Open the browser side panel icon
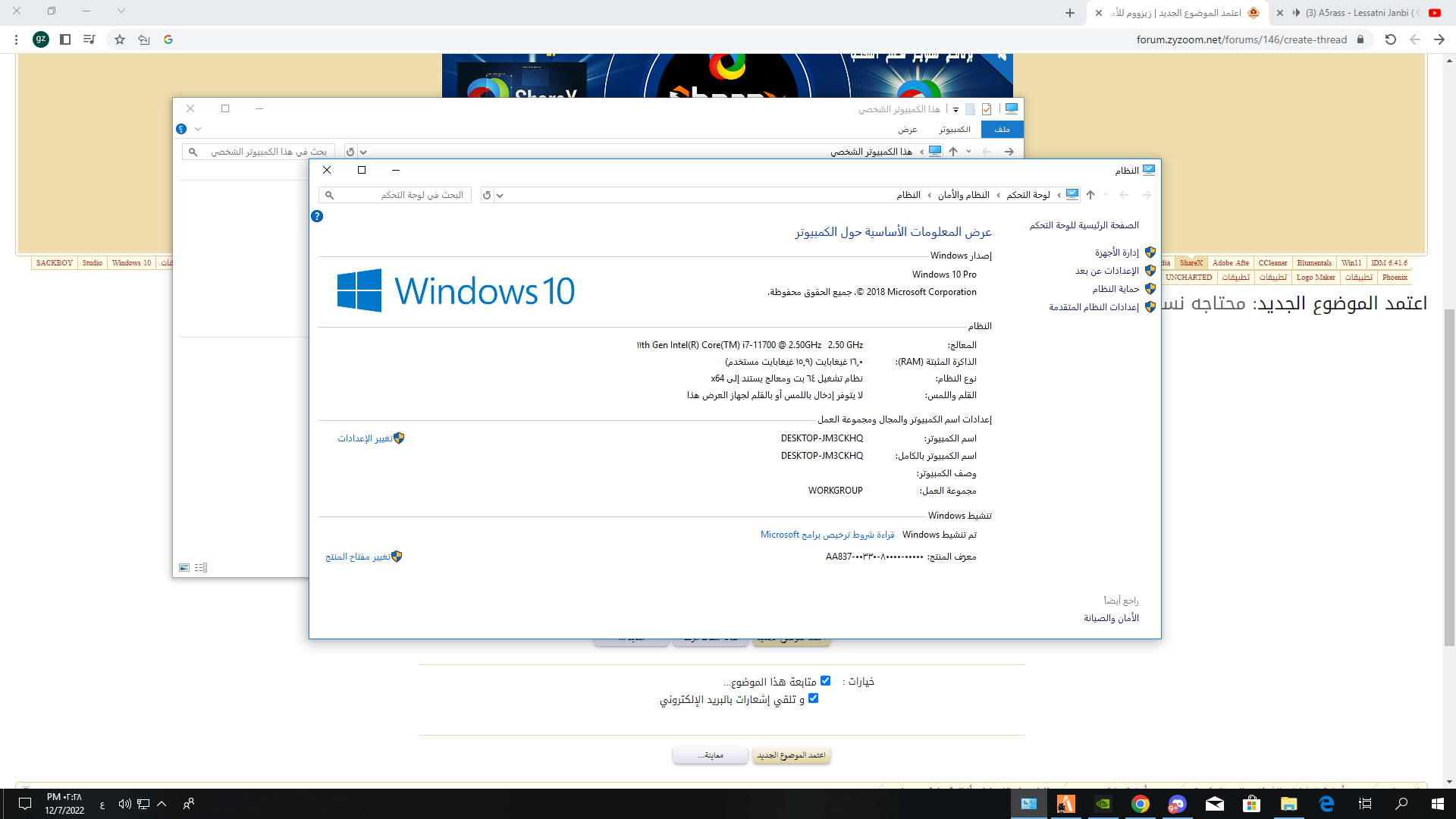This screenshot has height=819, width=1456. (65, 39)
